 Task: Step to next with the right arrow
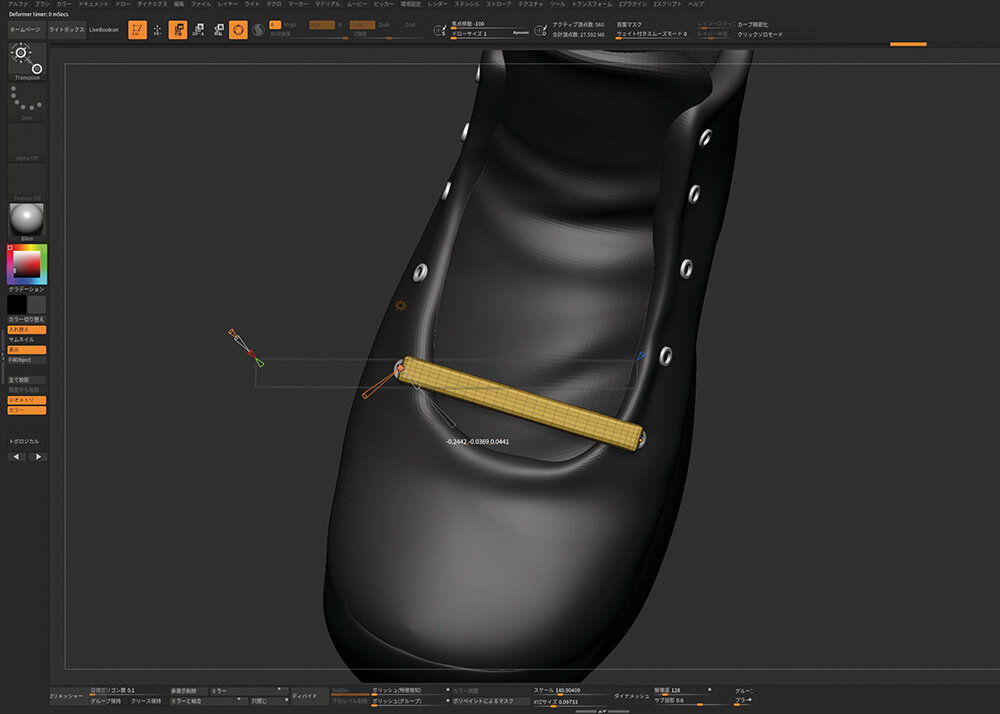click(38, 456)
